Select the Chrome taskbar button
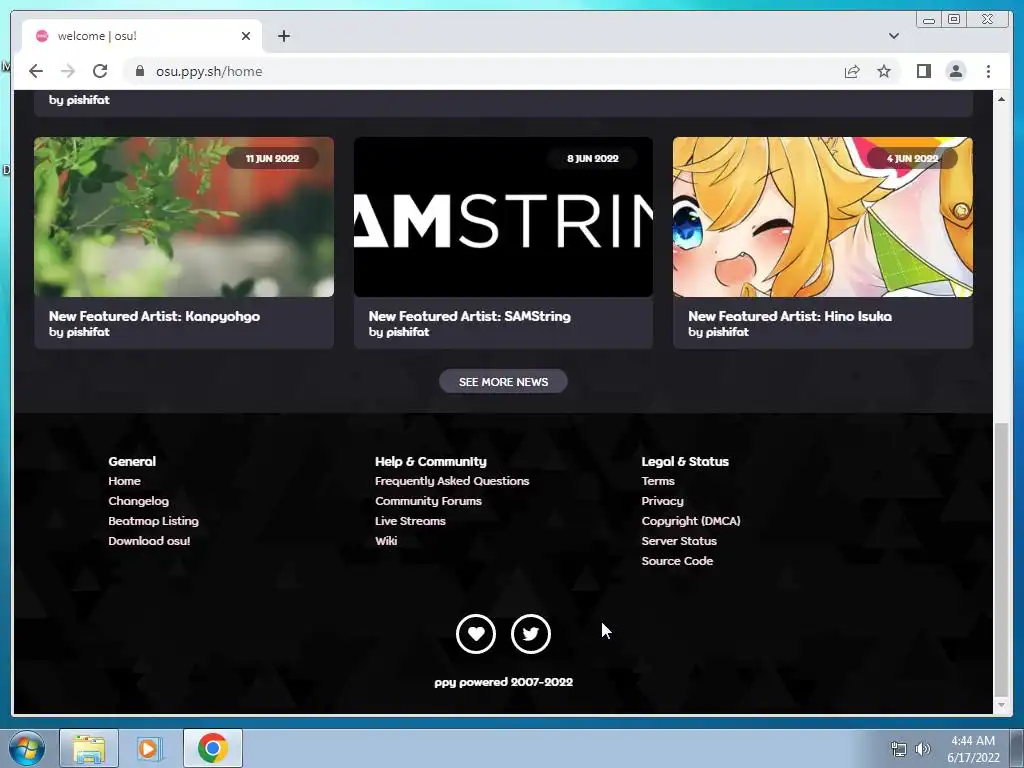1024x768 pixels. tap(212, 748)
